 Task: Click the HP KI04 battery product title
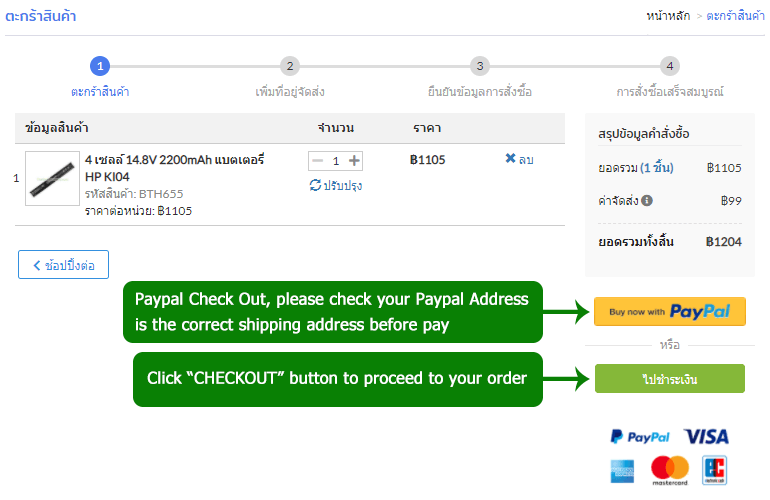pyautogui.click(x=174, y=167)
